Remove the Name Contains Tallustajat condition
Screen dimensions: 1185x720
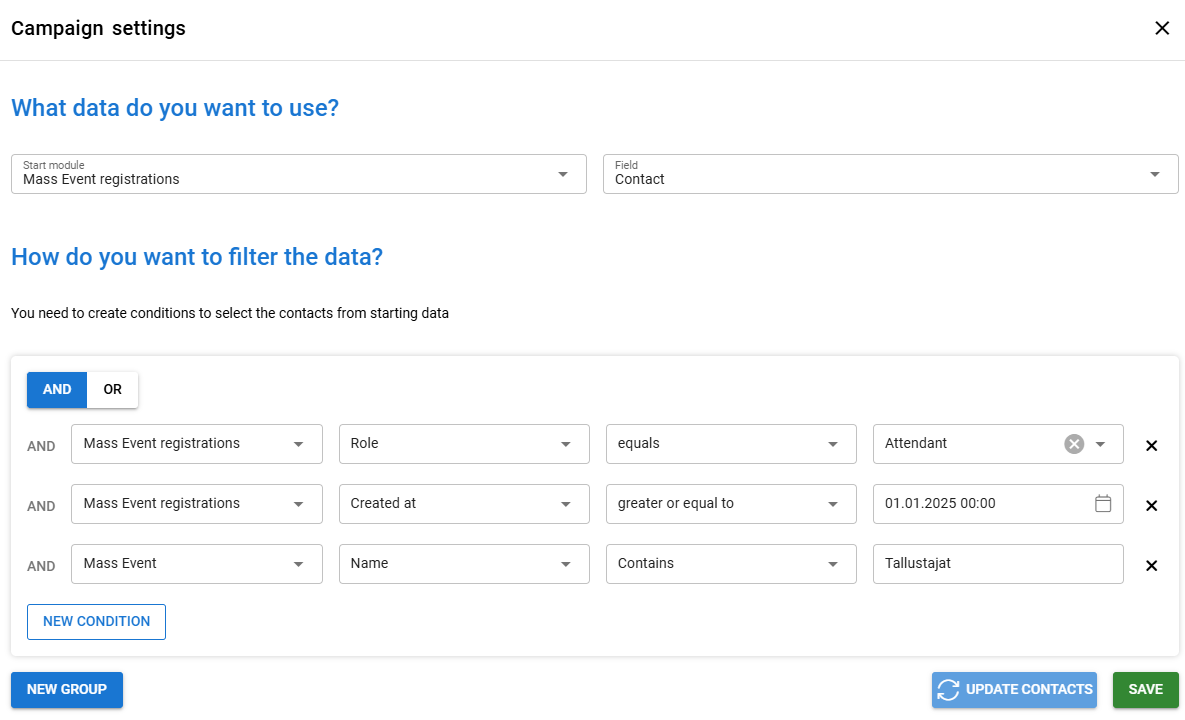1151,566
